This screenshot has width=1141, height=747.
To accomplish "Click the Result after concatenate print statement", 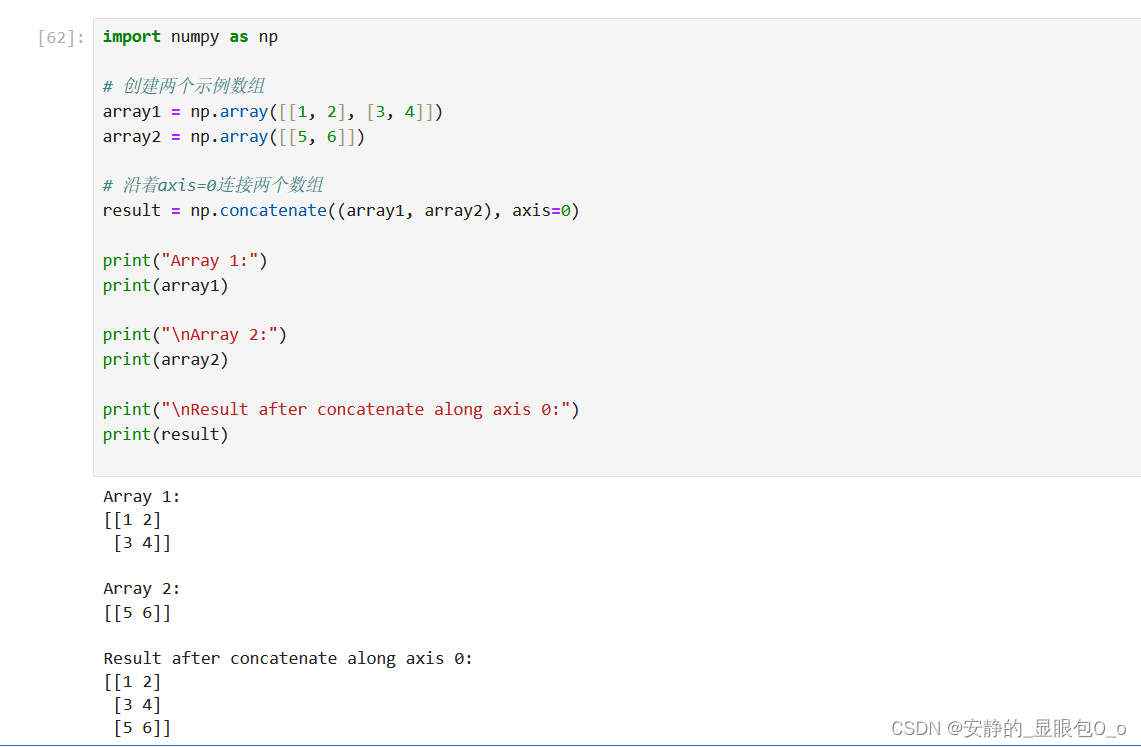I will pos(341,410).
